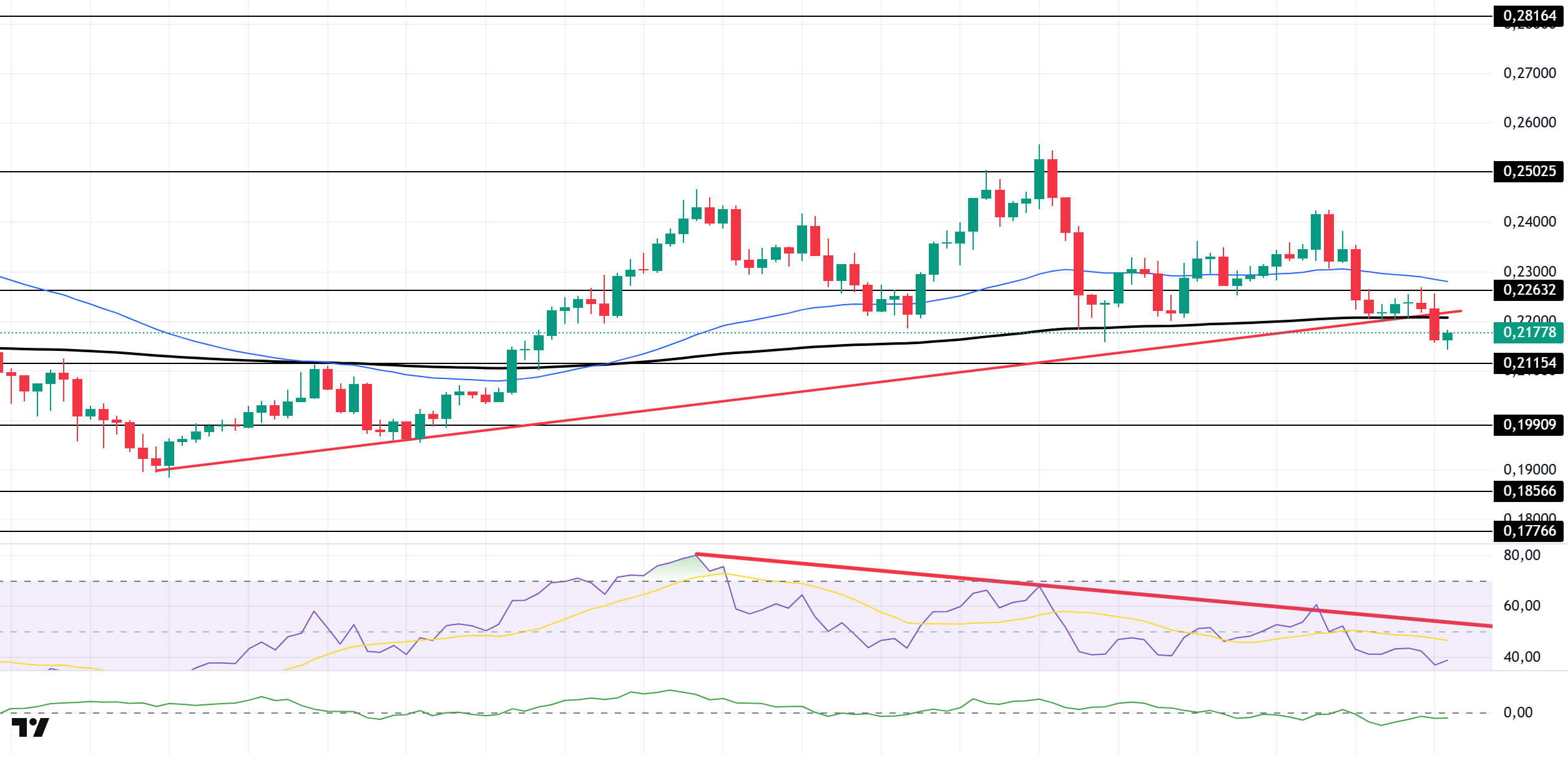1568x763 pixels.
Task: Click the RSI 40,00 scale value
Action: [x=1522, y=657]
